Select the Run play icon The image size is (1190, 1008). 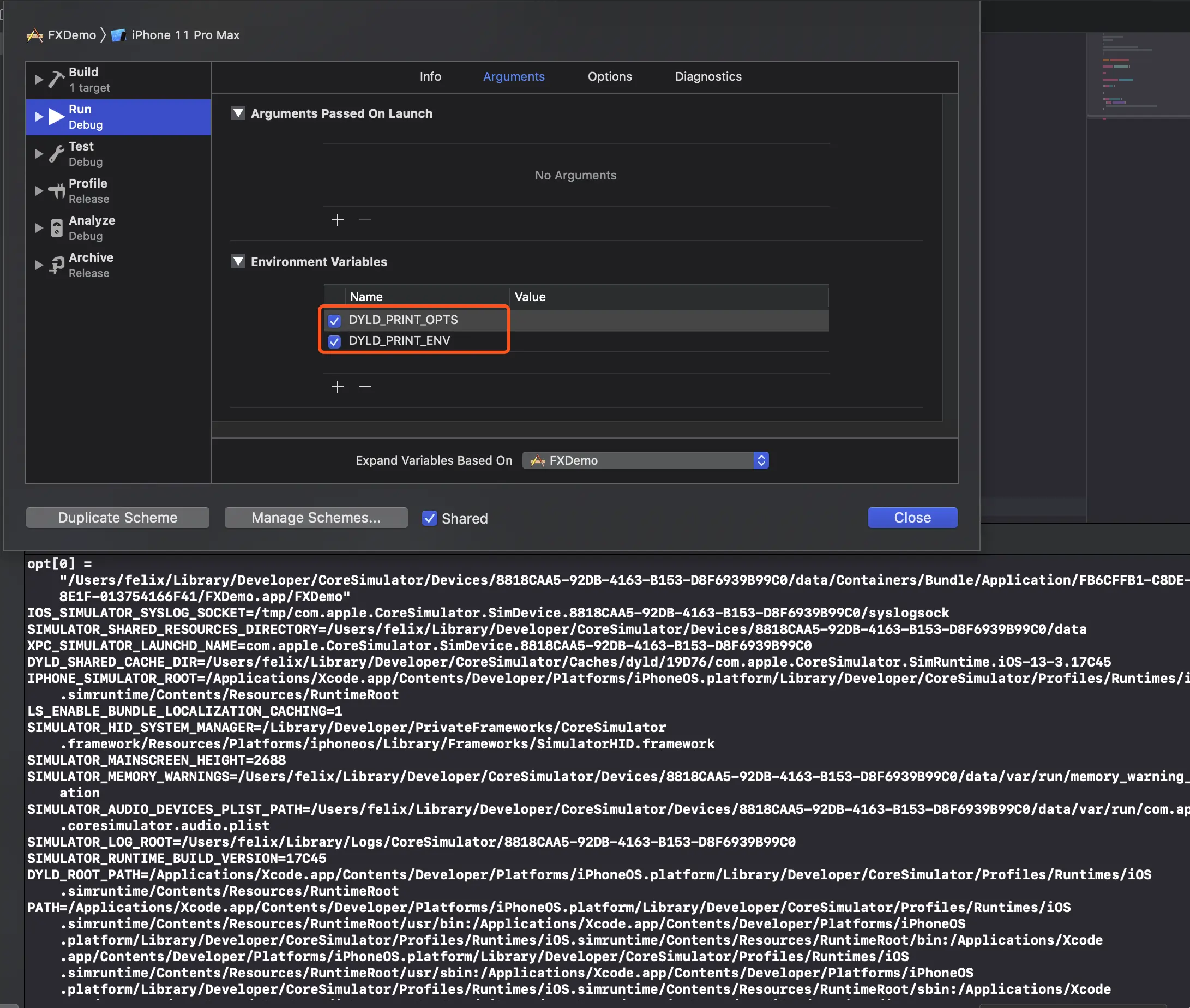point(57,117)
